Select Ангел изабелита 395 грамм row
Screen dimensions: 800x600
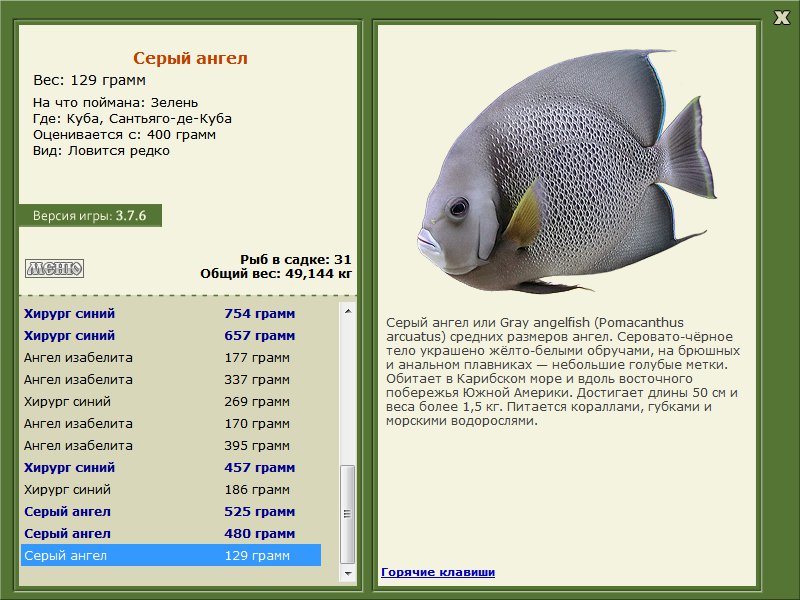170,445
